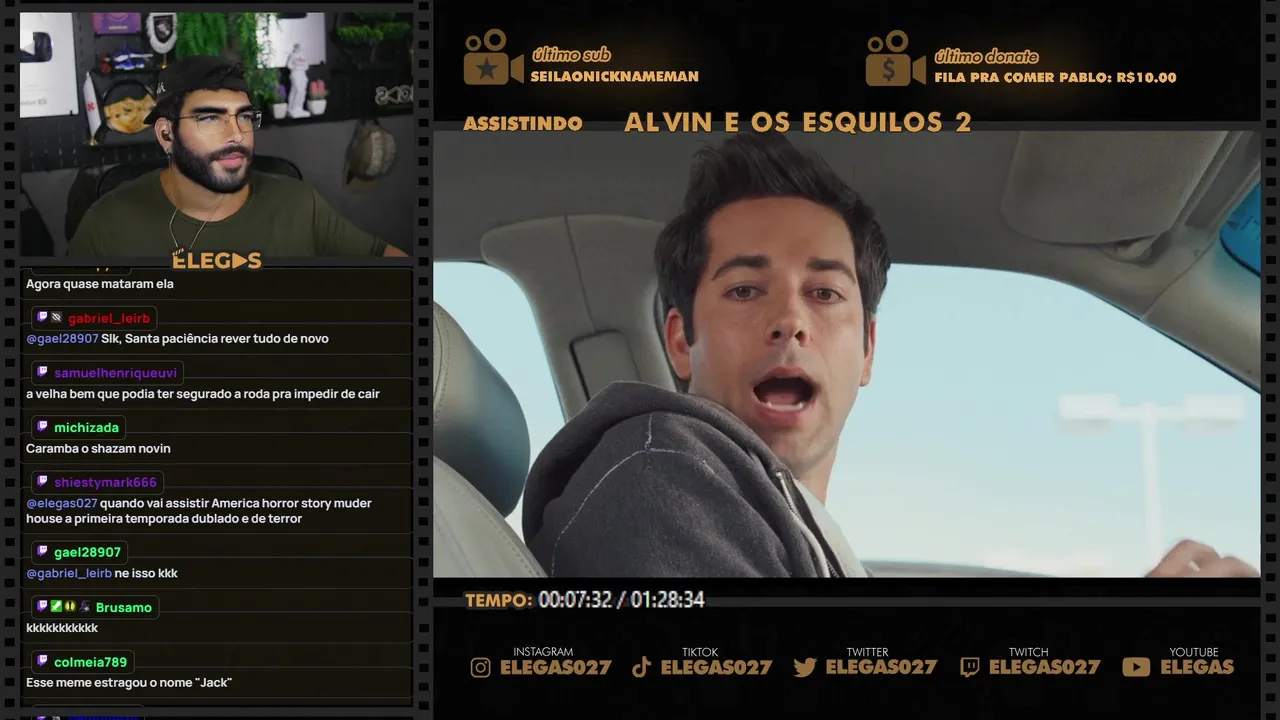
Task: Click the 'Agora quase mataram ela' message
Action: point(100,284)
